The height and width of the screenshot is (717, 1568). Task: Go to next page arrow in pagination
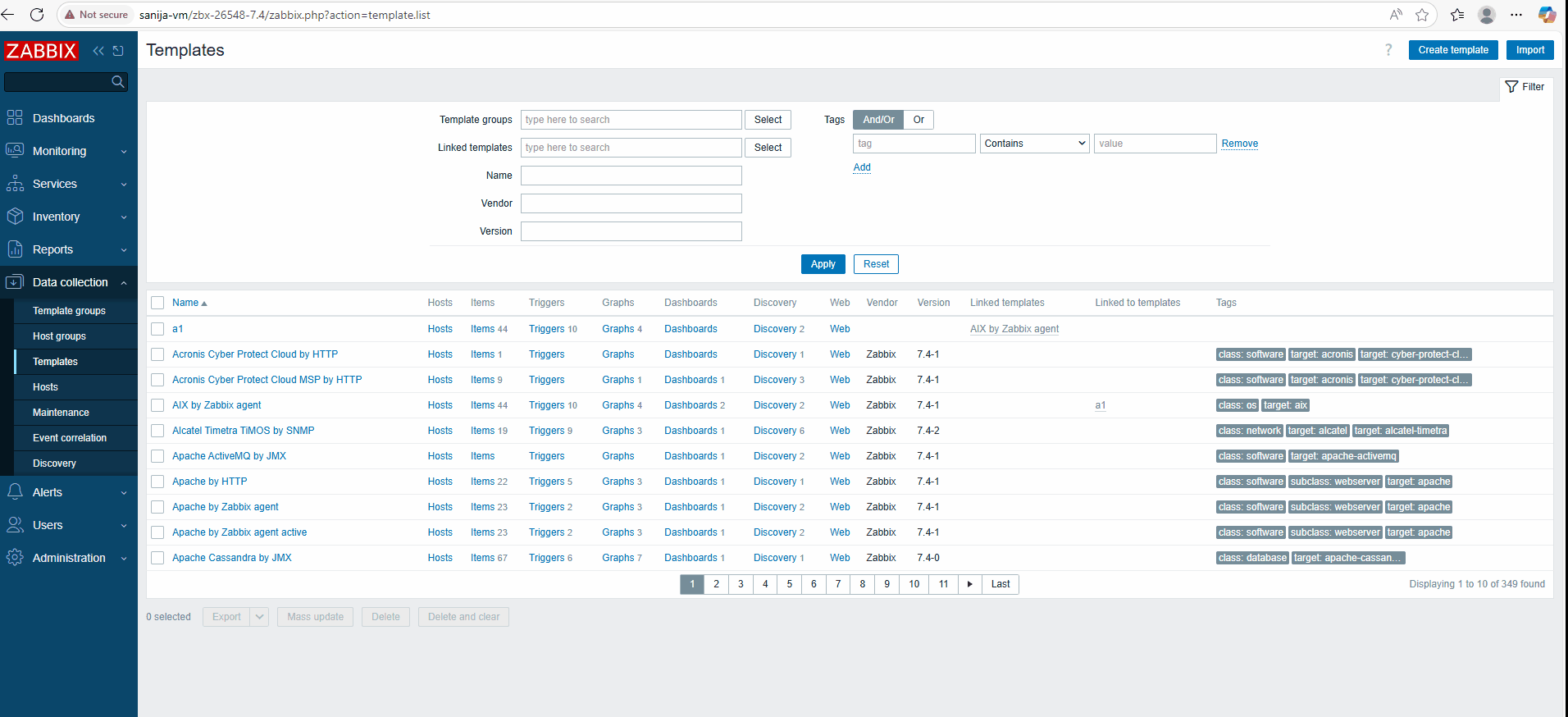coord(969,584)
